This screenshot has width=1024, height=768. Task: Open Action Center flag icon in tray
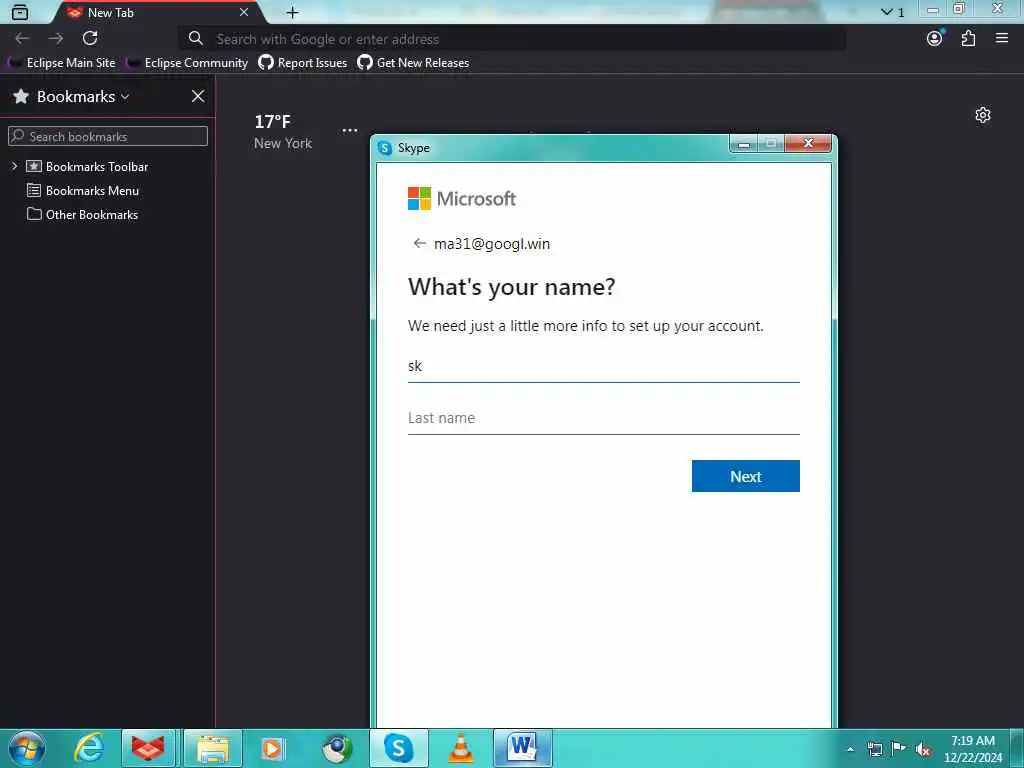coord(899,749)
